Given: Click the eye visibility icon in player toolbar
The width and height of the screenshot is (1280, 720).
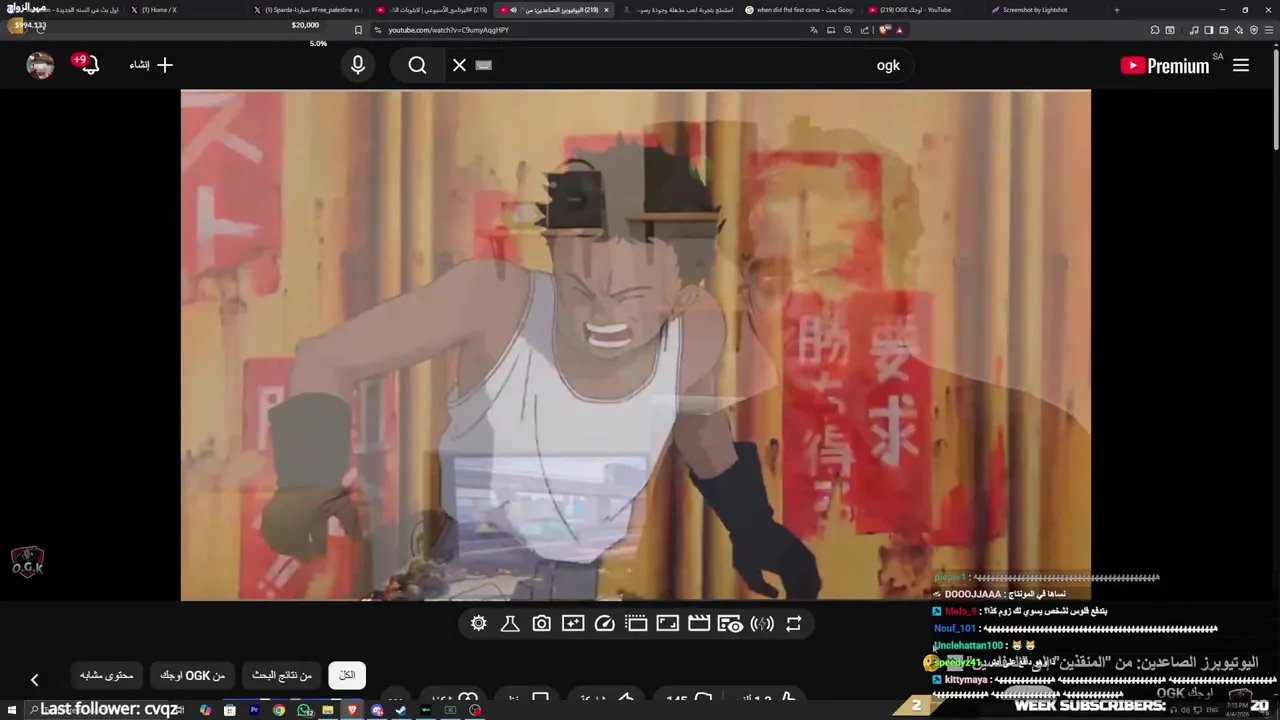Looking at the screenshot, I should (731, 624).
